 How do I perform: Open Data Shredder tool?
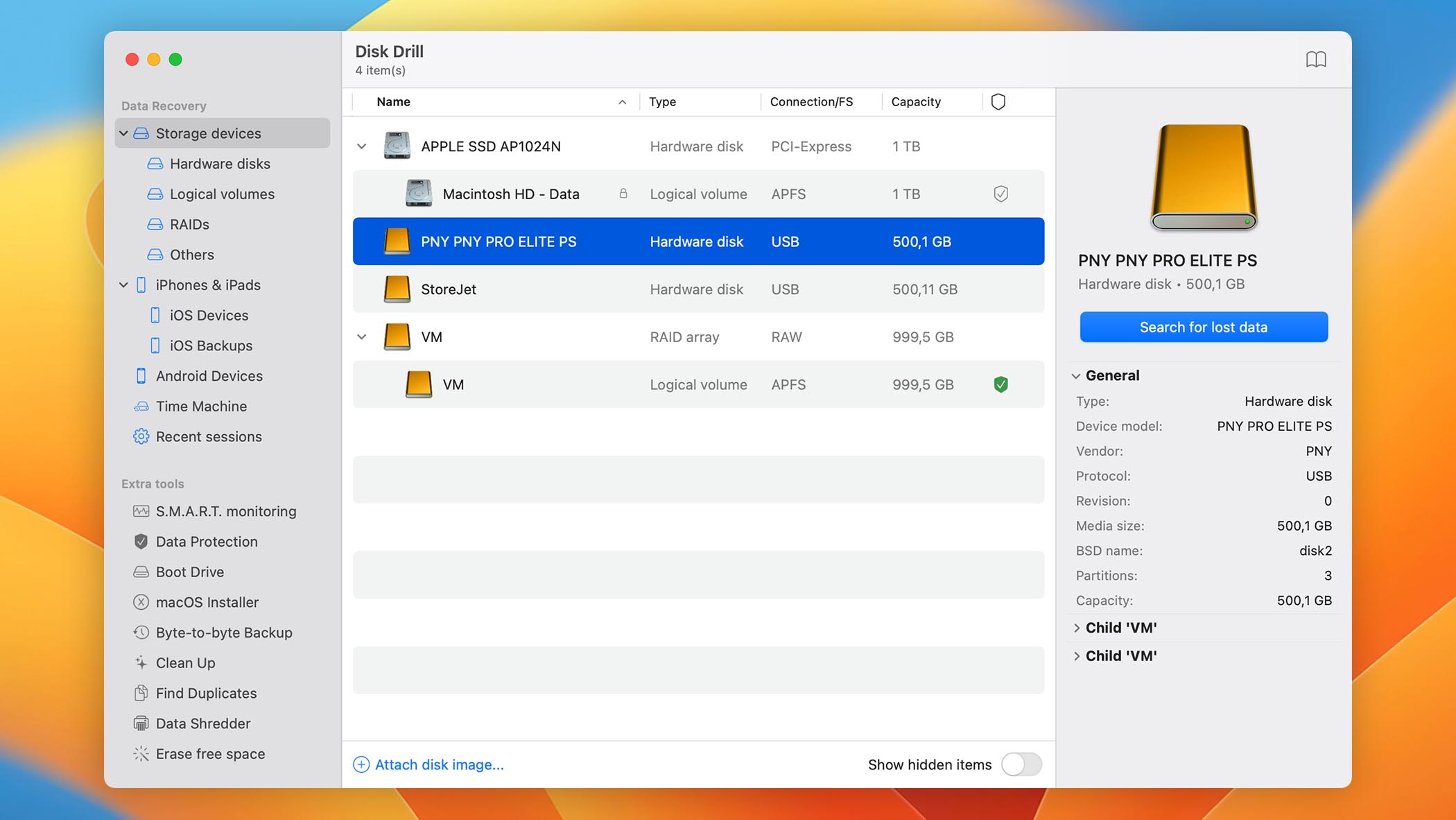point(192,724)
